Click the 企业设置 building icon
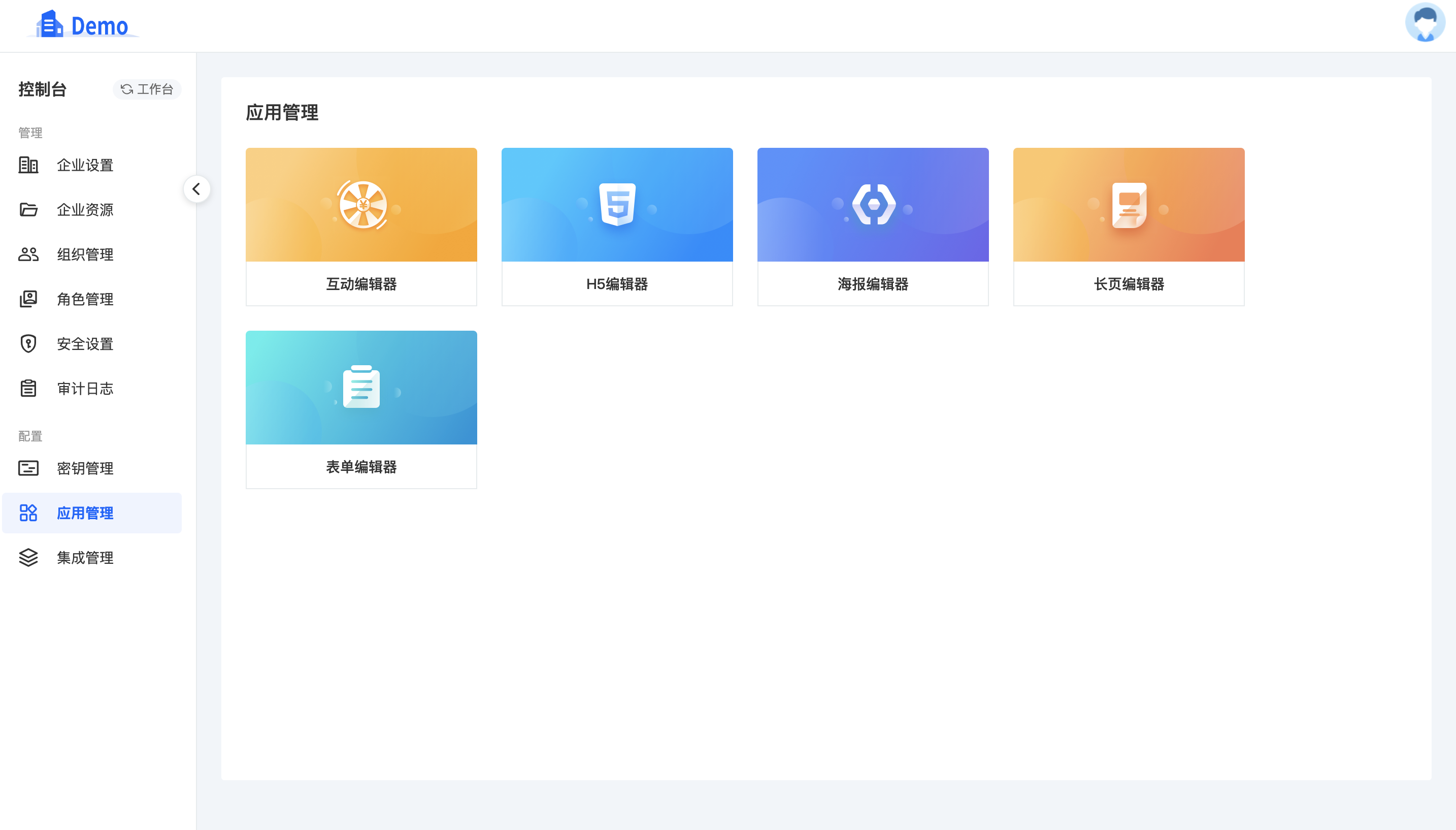Viewport: 1456px width, 830px height. tap(28, 165)
